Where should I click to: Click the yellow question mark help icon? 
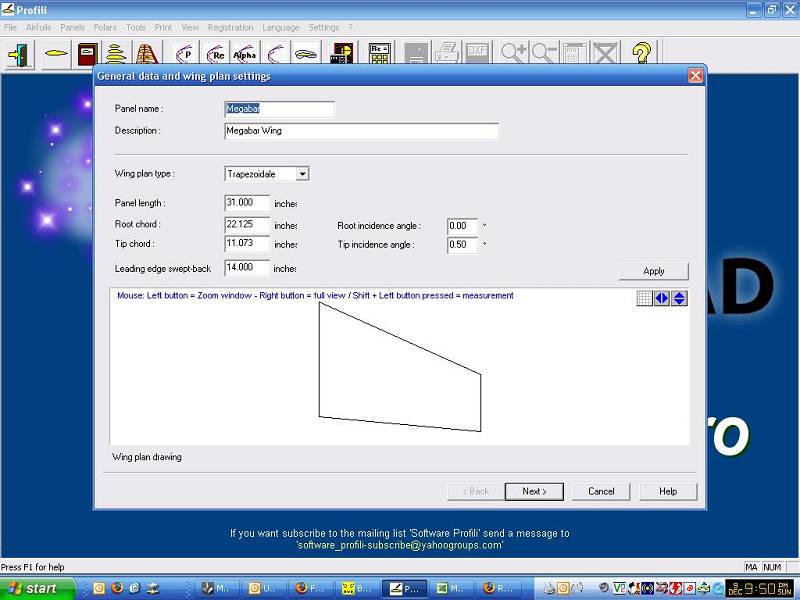tap(641, 53)
